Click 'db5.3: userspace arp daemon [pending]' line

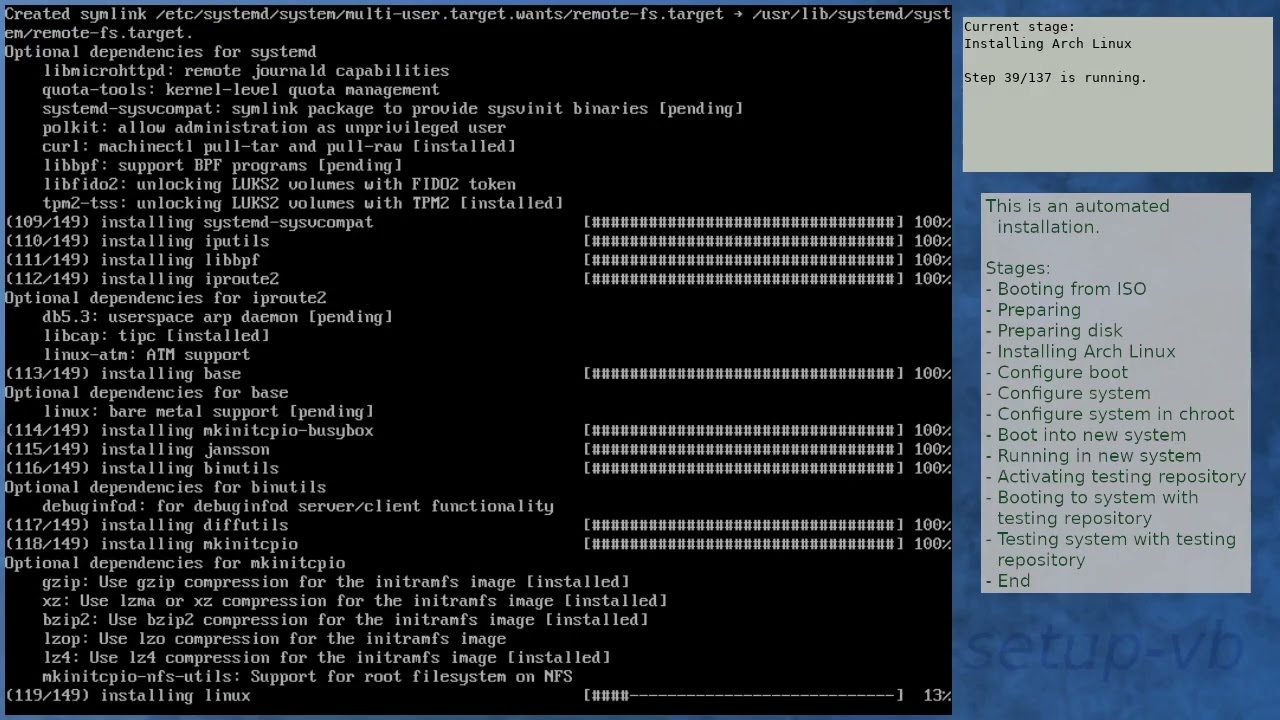[x=217, y=317]
